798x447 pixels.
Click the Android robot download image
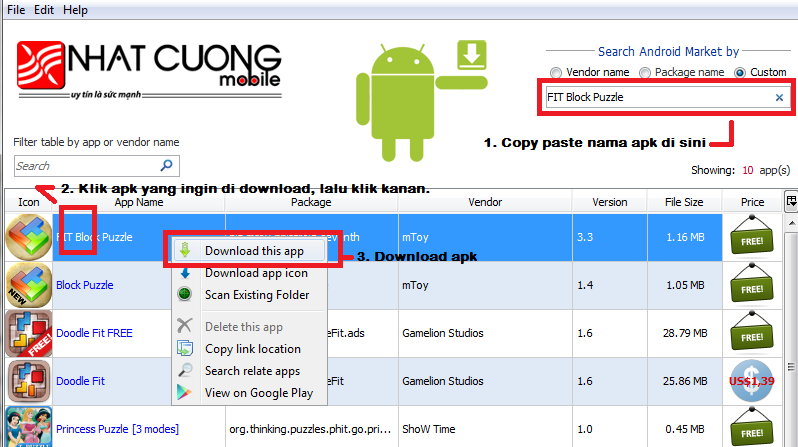(421, 101)
